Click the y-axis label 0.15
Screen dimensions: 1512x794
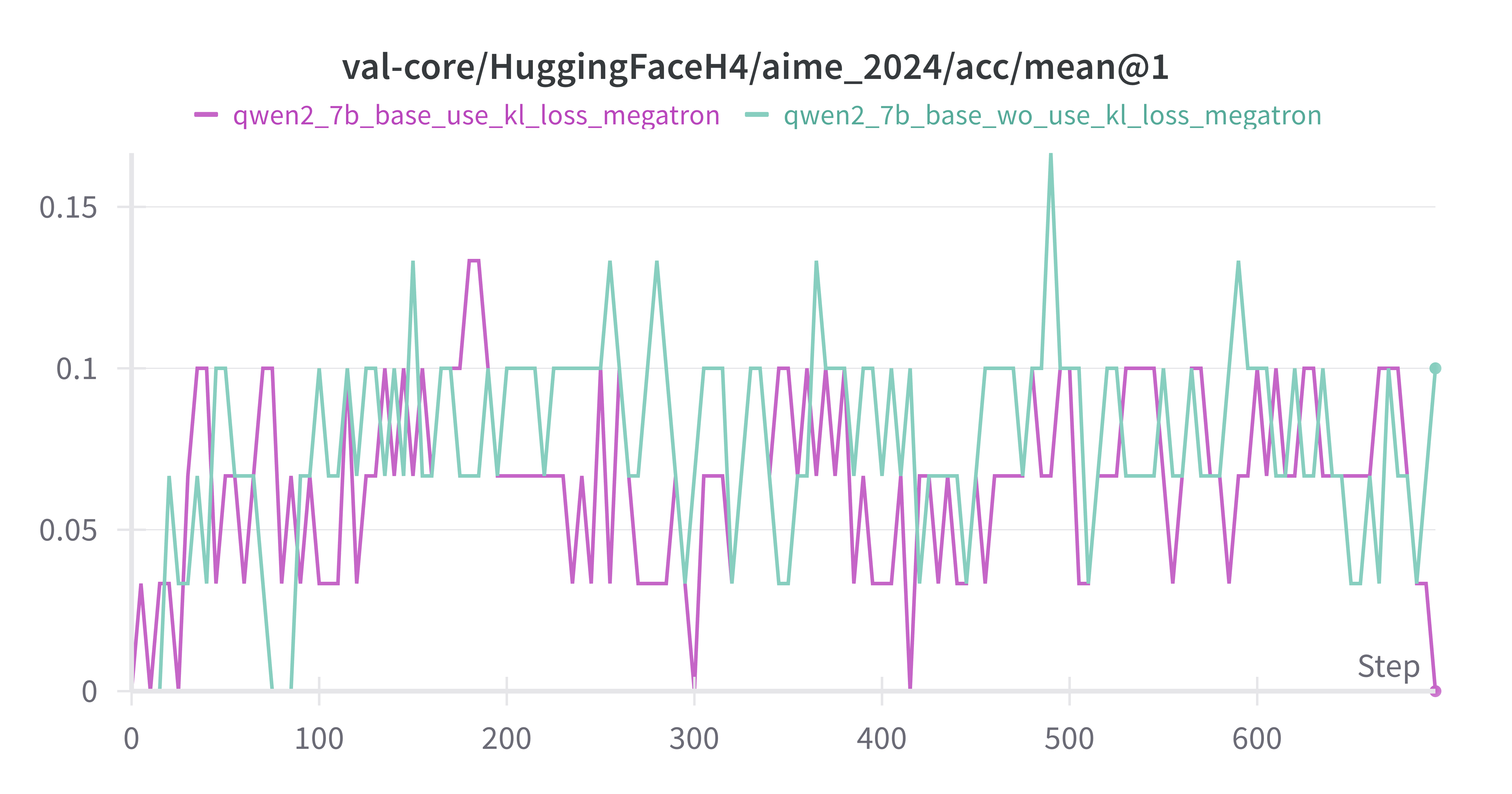point(68,207)
